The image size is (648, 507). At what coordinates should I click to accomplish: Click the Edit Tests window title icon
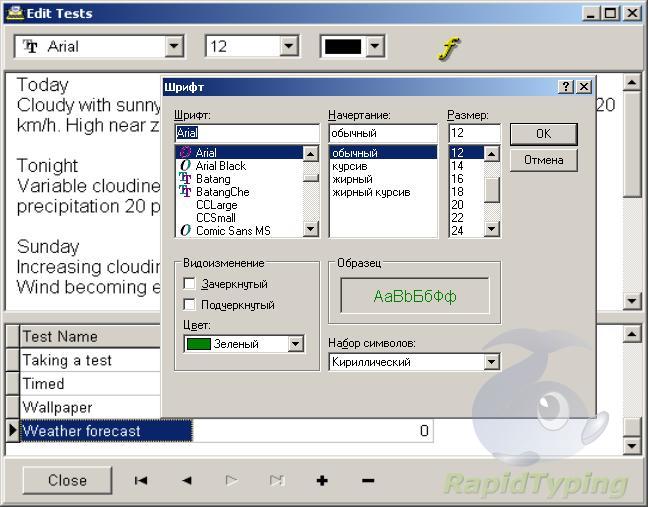[x=15, y=13]
